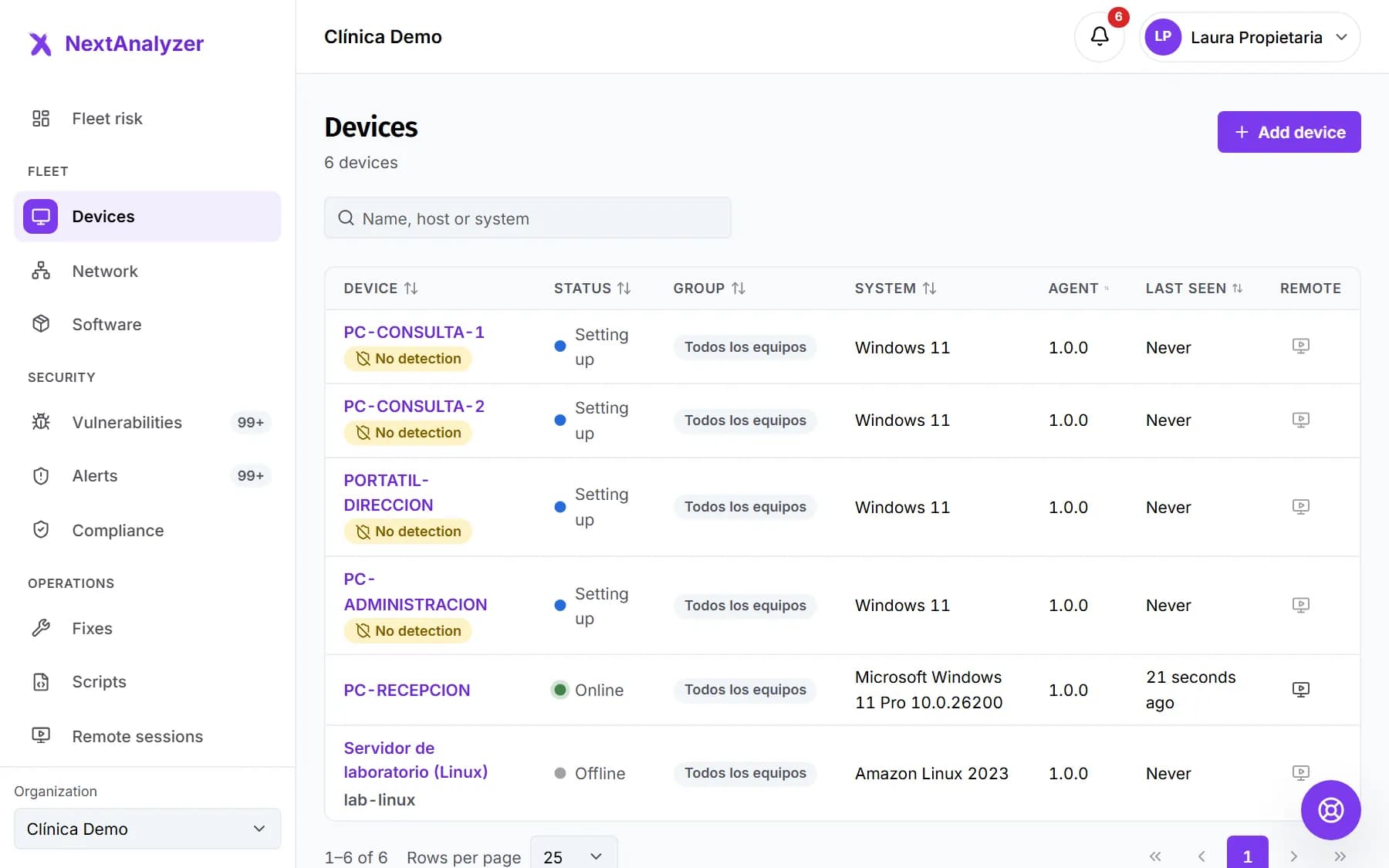1389x868 pixels.
Task: Click the Add device button
Action: point(1289,132)
